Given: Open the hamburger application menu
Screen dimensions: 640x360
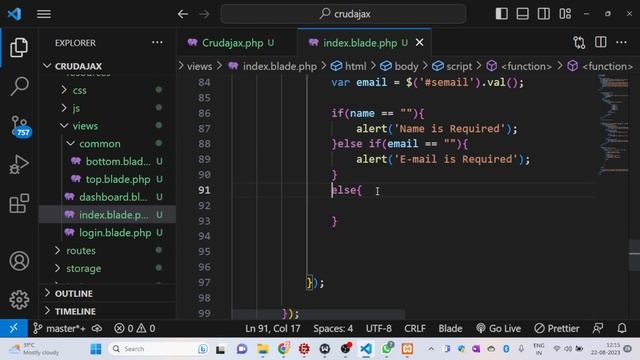Looking at the screenshot, I should 44,14.
